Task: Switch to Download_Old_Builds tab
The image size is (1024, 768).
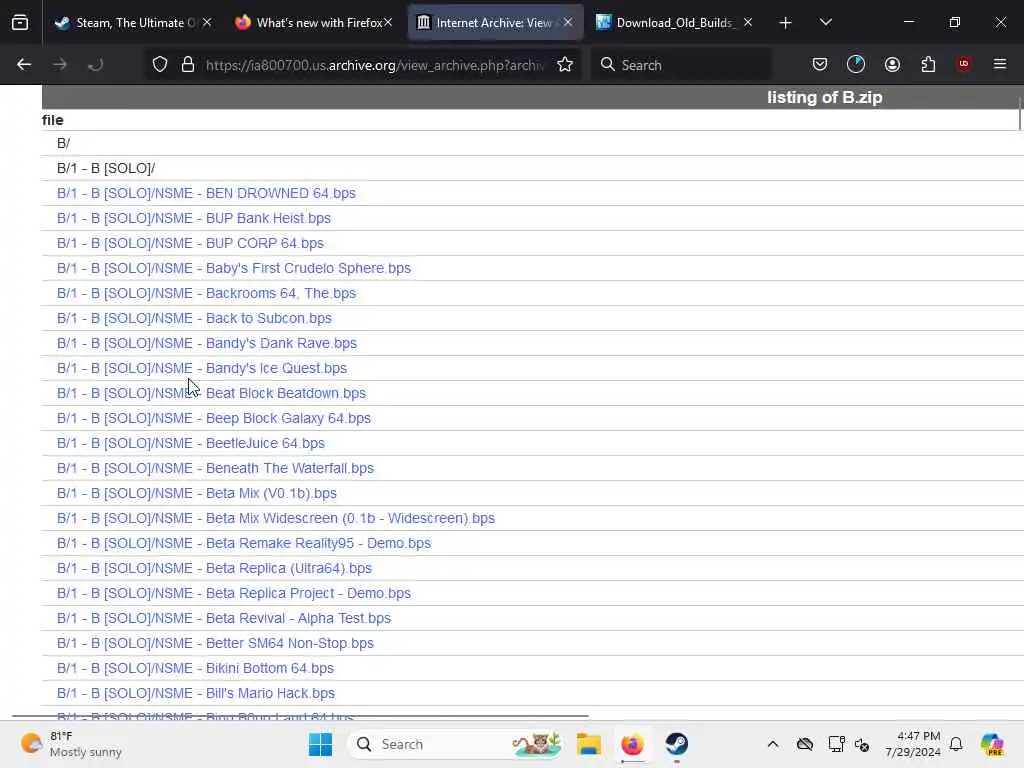Action: coord(676,23)
